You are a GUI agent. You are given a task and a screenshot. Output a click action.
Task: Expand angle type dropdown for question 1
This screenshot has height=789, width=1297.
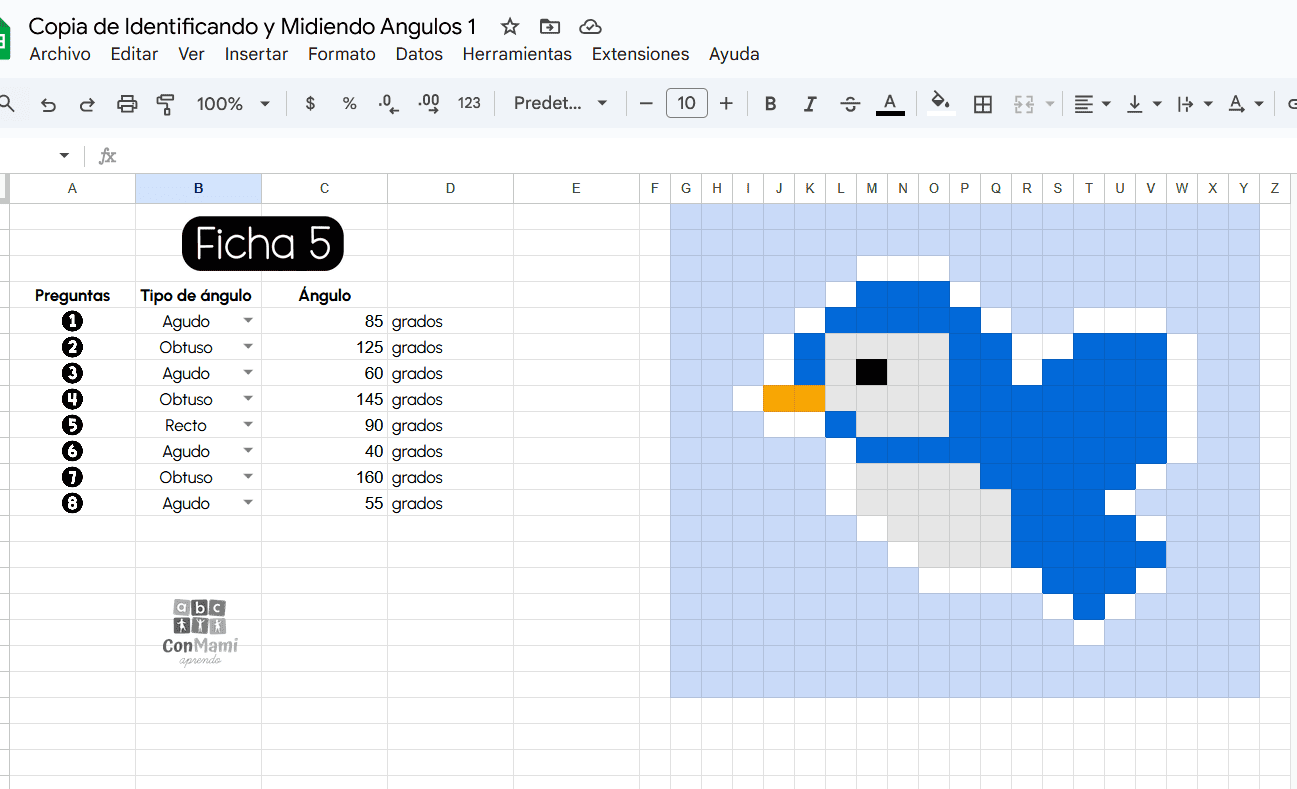[x=248, y=321]
